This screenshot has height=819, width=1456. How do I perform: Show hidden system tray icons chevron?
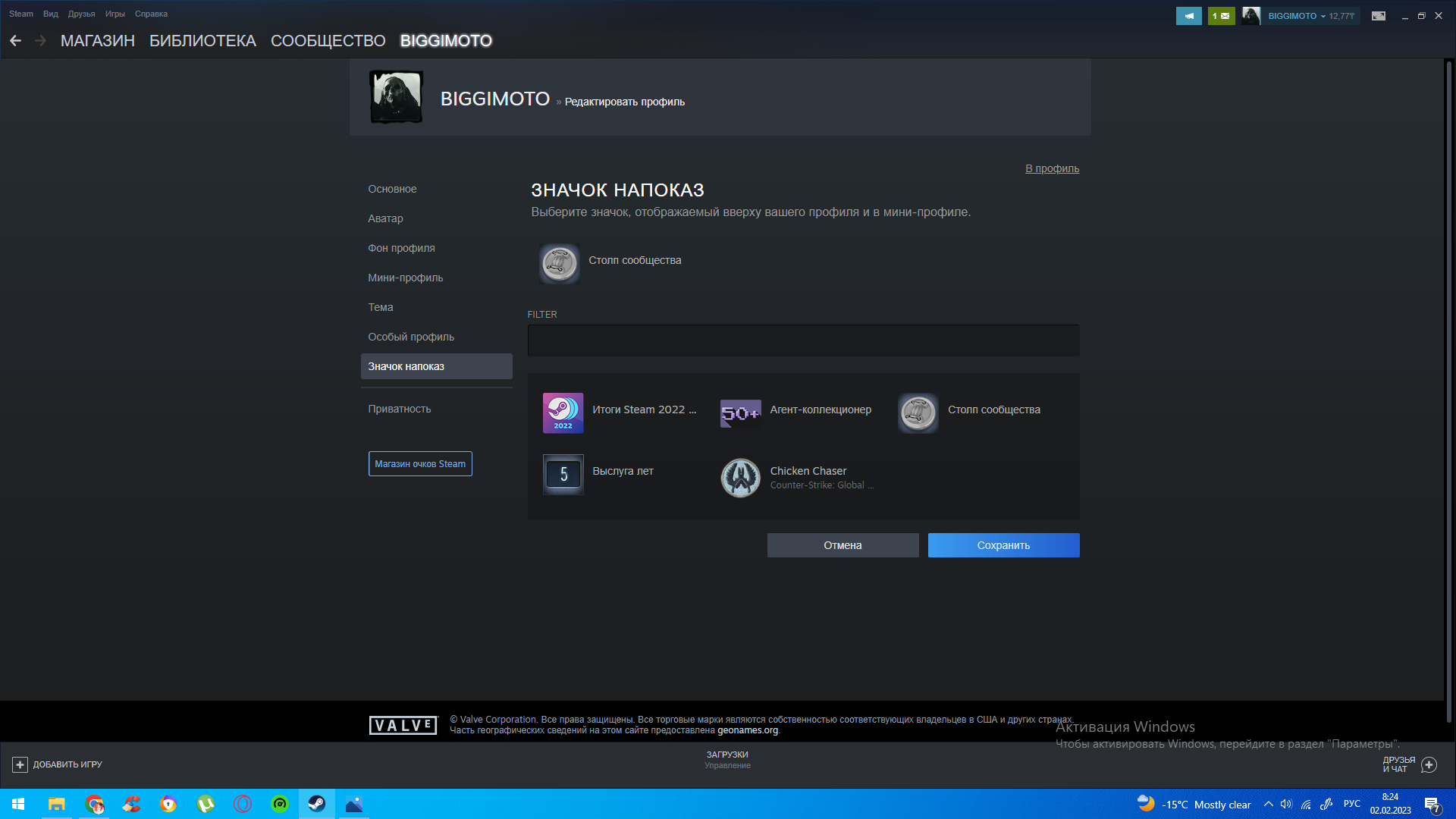coord(1268,804)
